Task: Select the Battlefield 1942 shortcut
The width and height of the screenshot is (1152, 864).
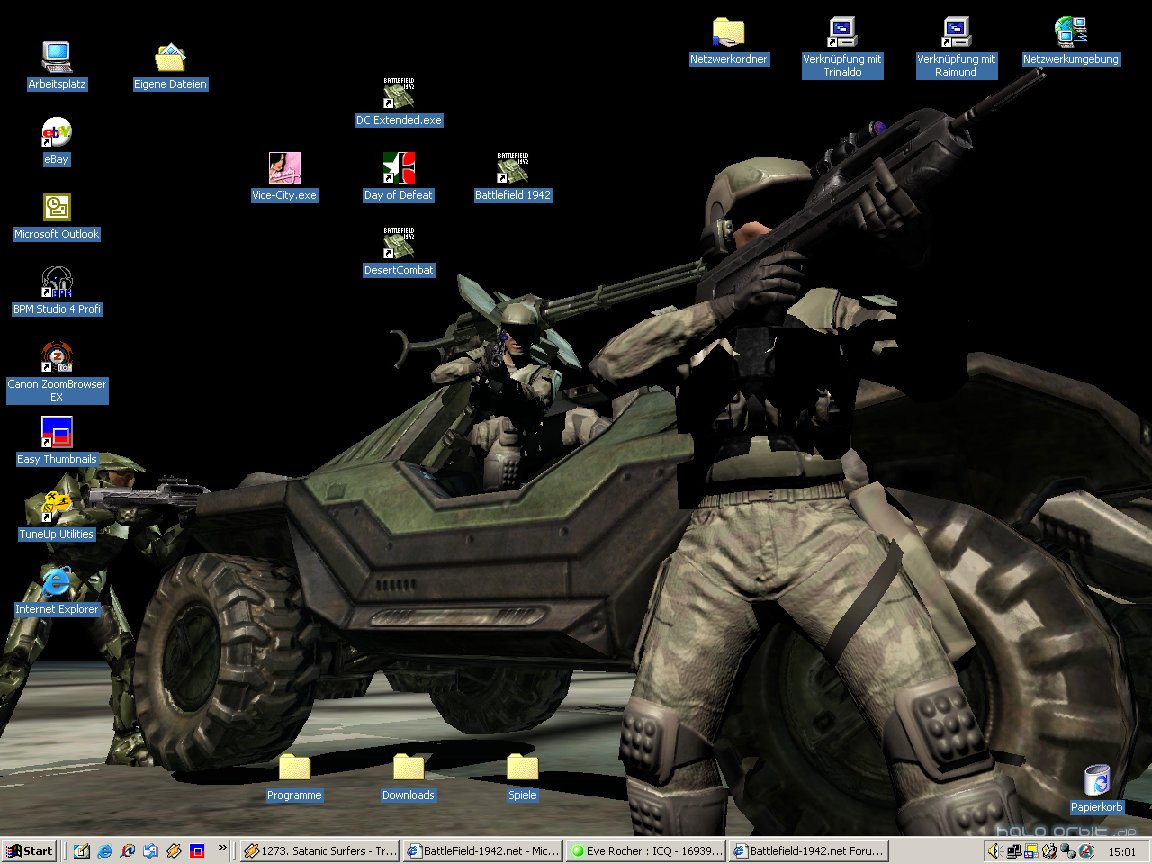Action: pyautogui.click(x=513, y=177)
